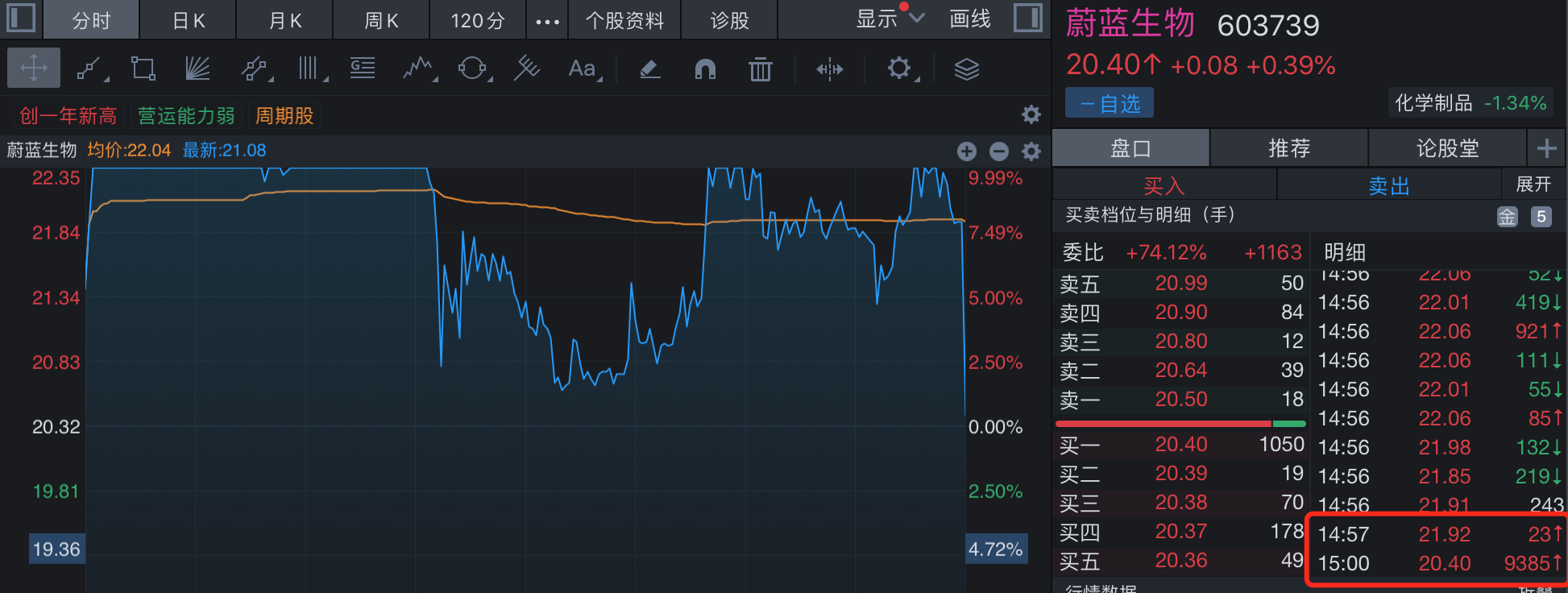Click the 20.50 卖一 ask price row
This screenshot has height=593, width=1568.
[1180, 400]
